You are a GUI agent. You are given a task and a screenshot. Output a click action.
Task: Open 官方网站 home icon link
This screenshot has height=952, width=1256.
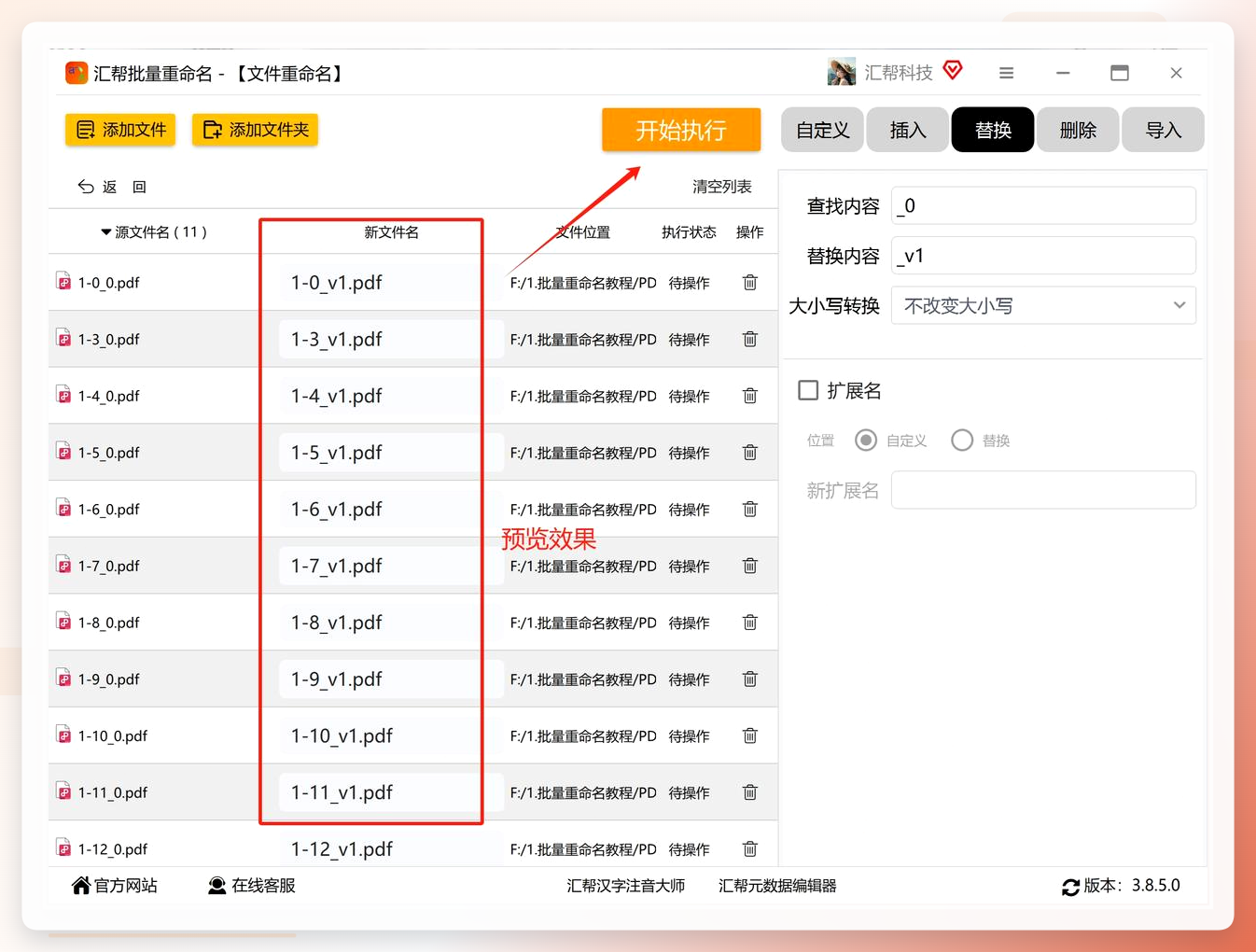point(81,886)
